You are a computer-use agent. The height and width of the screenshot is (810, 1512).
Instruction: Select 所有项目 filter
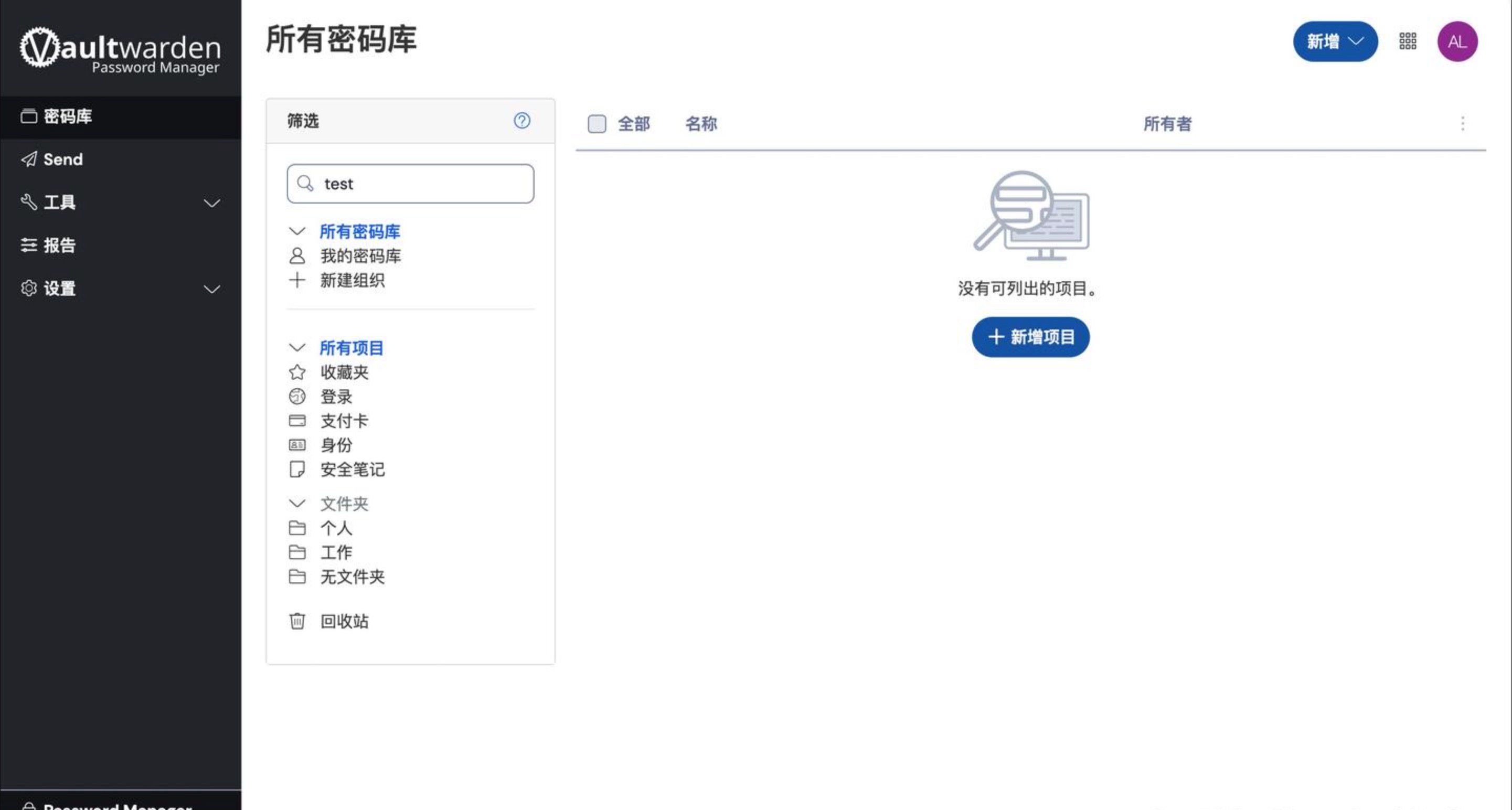(352, 347)
